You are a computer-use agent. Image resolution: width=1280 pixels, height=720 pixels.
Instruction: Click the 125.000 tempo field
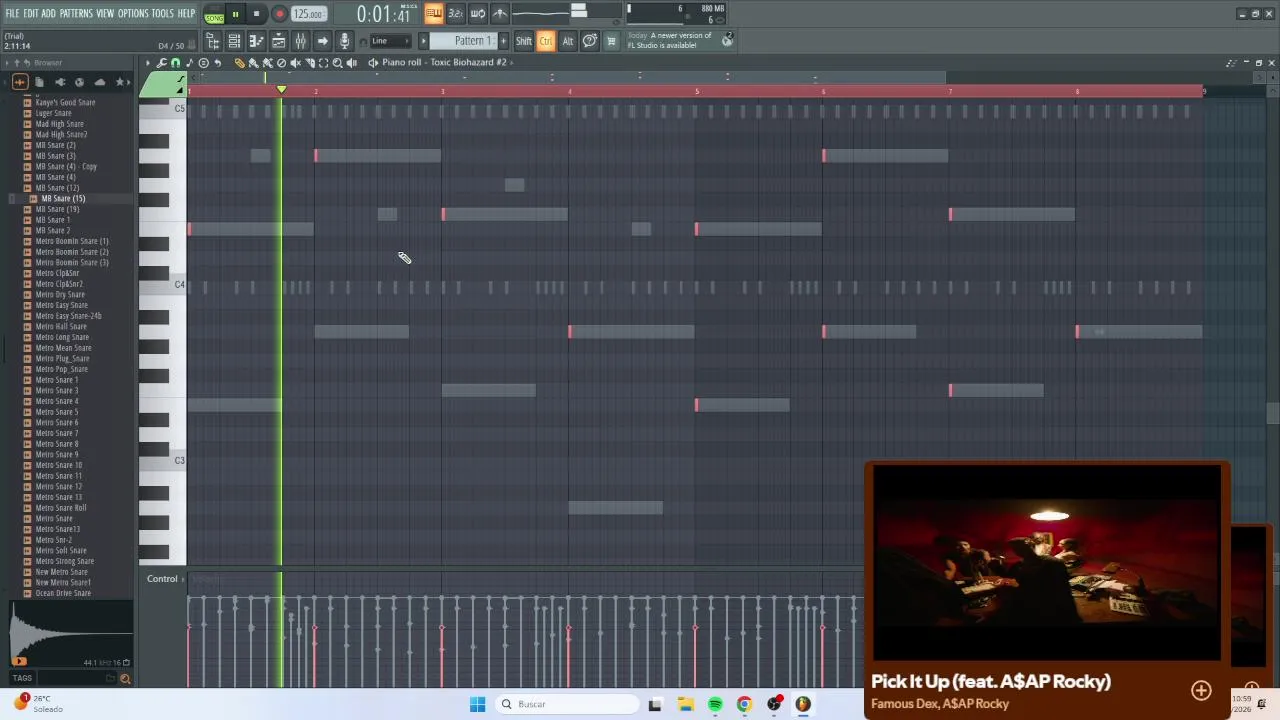[x=308, y=15]
